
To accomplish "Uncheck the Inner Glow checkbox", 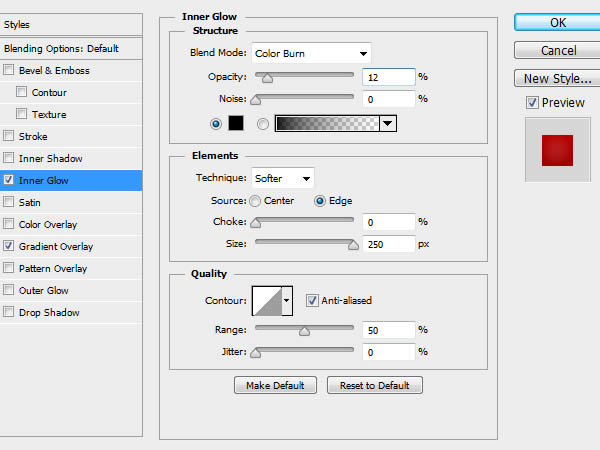I will click(8, 180).
